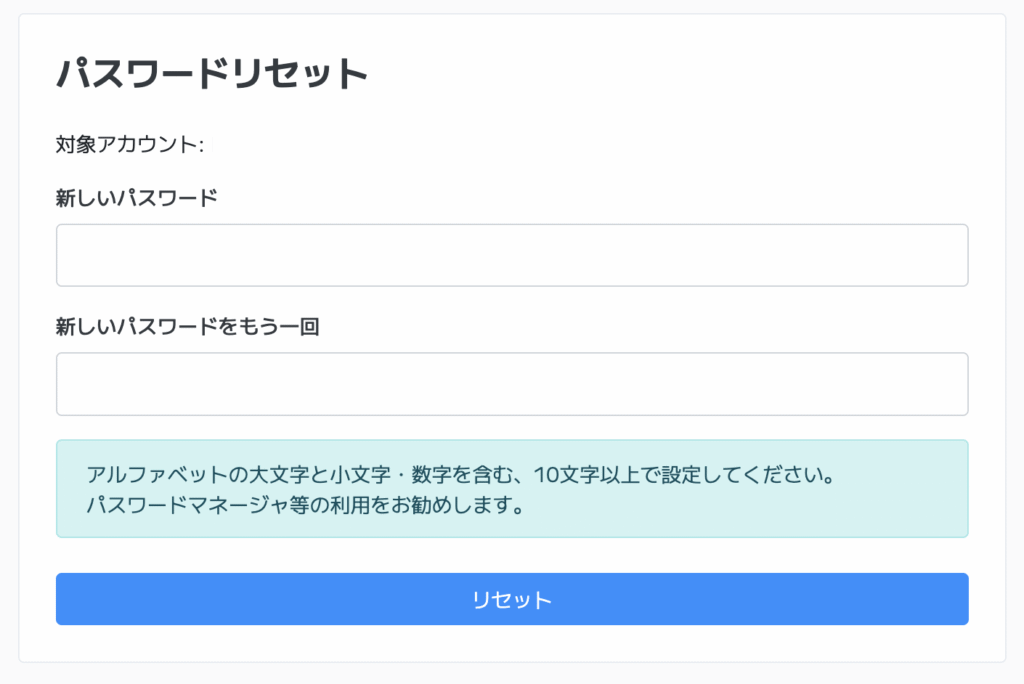Viewport: 1024px width, 684px height.
Task: Click the リセット text inside the blue button
Action: point(512,600)
